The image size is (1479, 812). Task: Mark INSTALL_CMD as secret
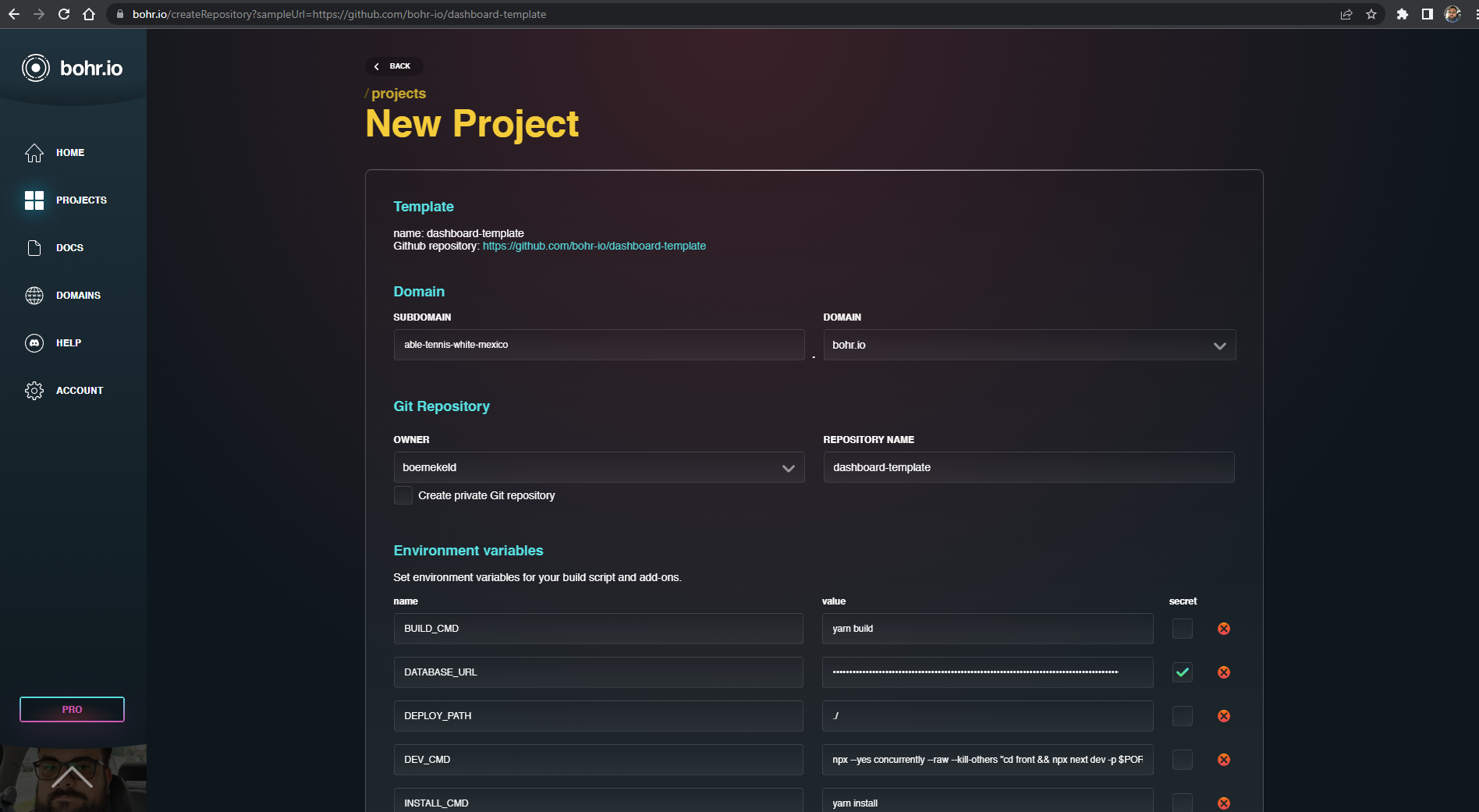[1183, 803]
